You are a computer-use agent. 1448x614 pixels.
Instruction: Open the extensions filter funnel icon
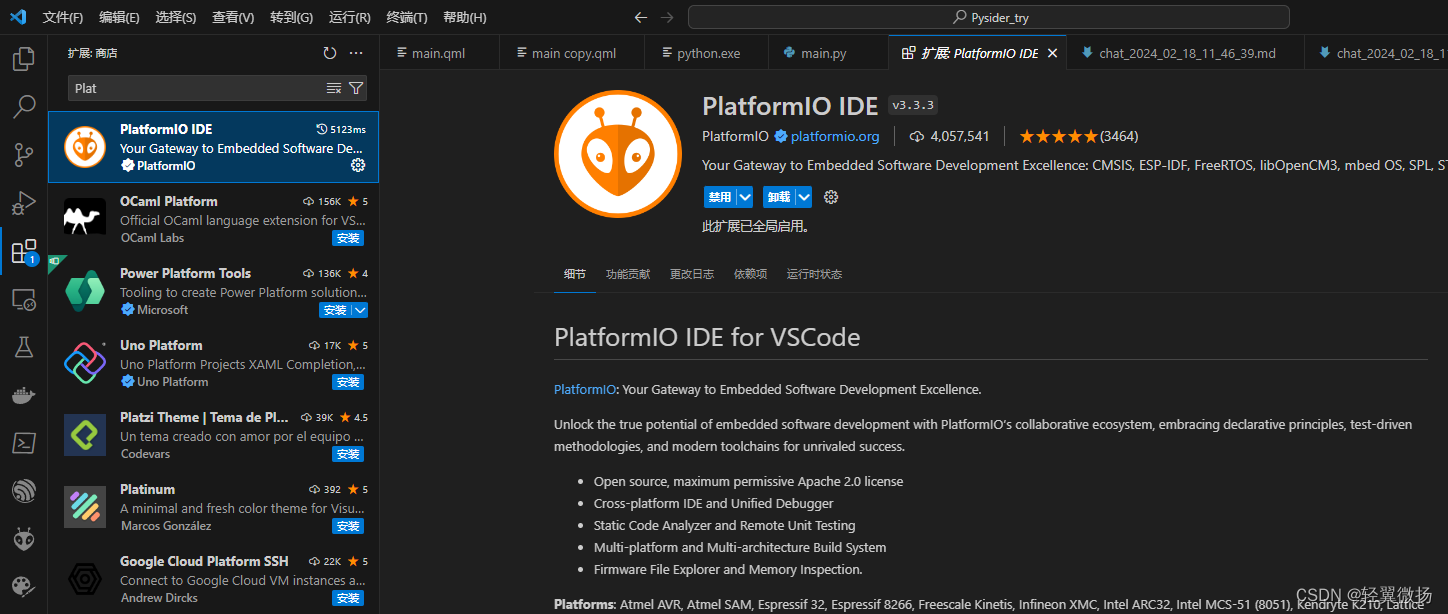point(355,89)
